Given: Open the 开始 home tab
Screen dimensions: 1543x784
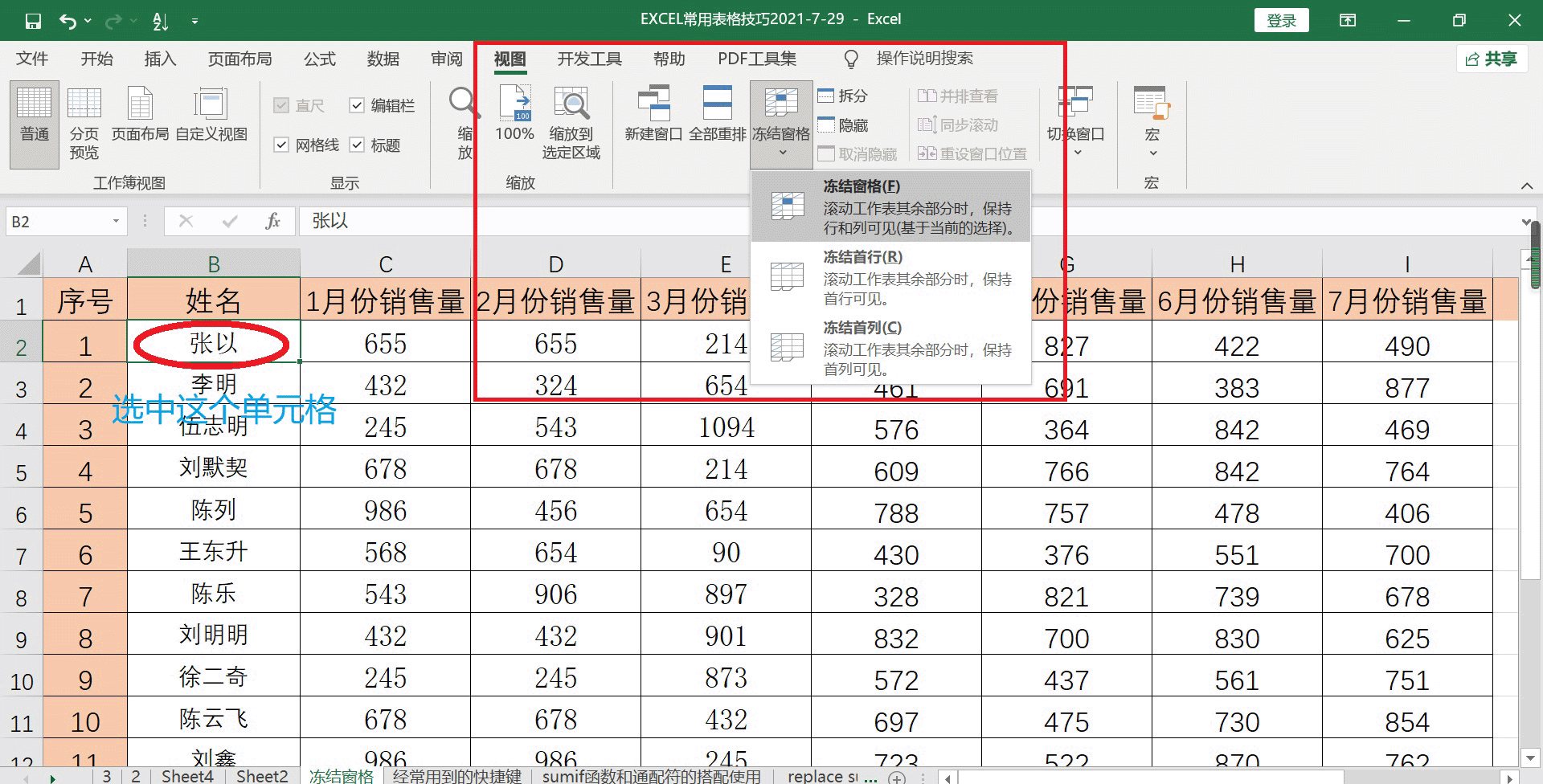Looking at the screenshot, I should [96, 59].
